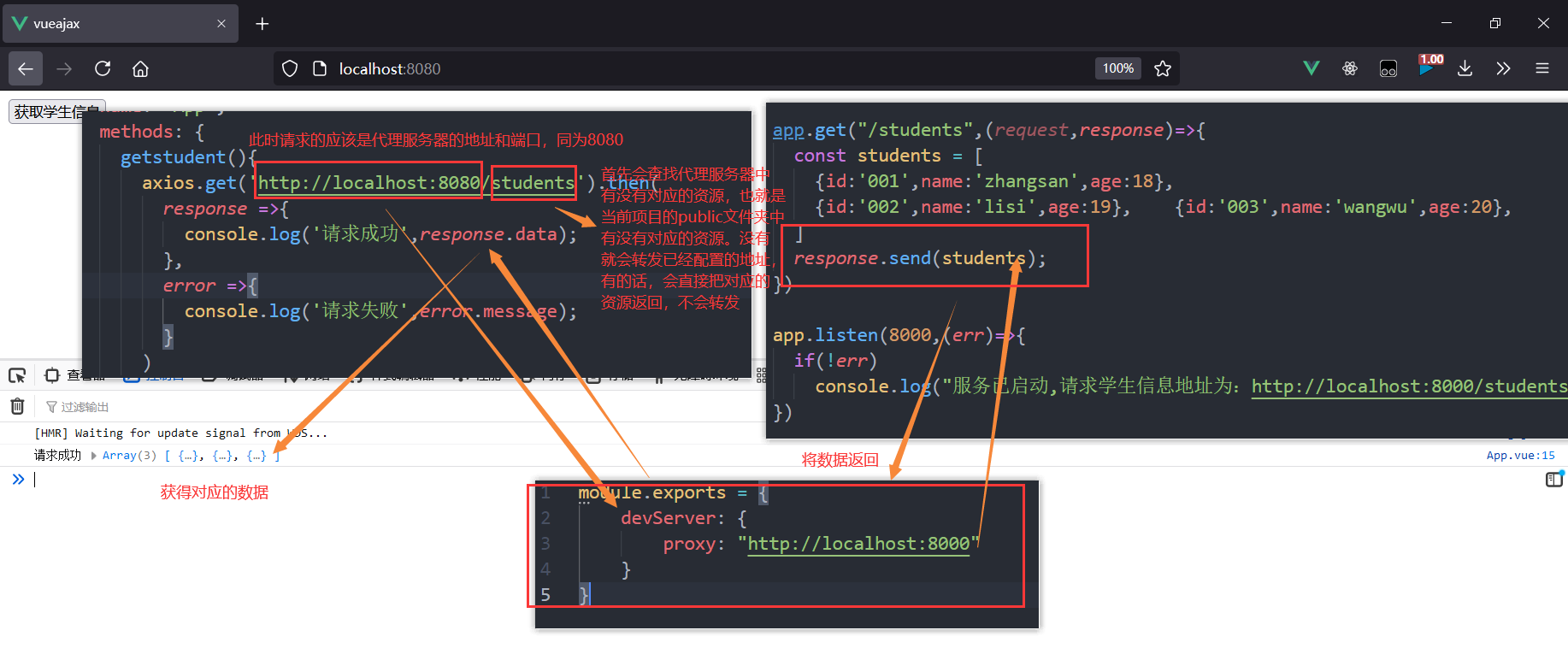Click the HMR waiting message line
Screen dimensions: 1568x666
pyautogui.click(x=180, y=433)
